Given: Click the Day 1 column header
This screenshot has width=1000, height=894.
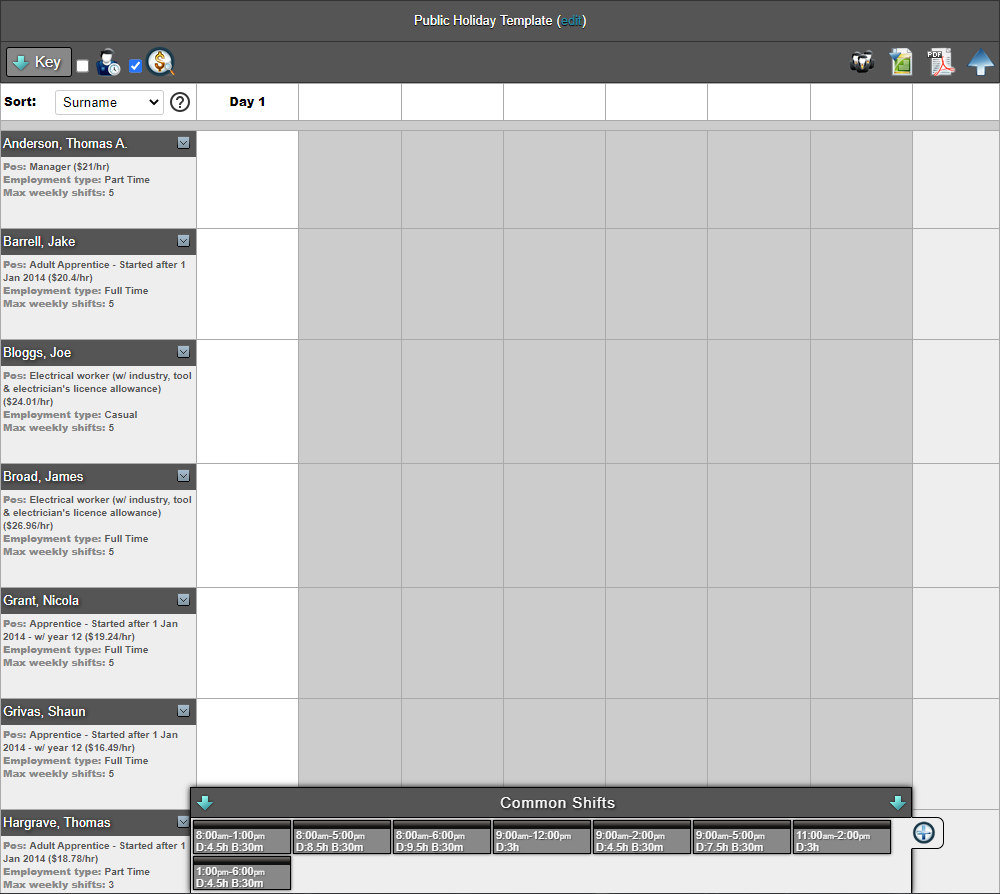Looking at the screenshot, I should point(247,102).
